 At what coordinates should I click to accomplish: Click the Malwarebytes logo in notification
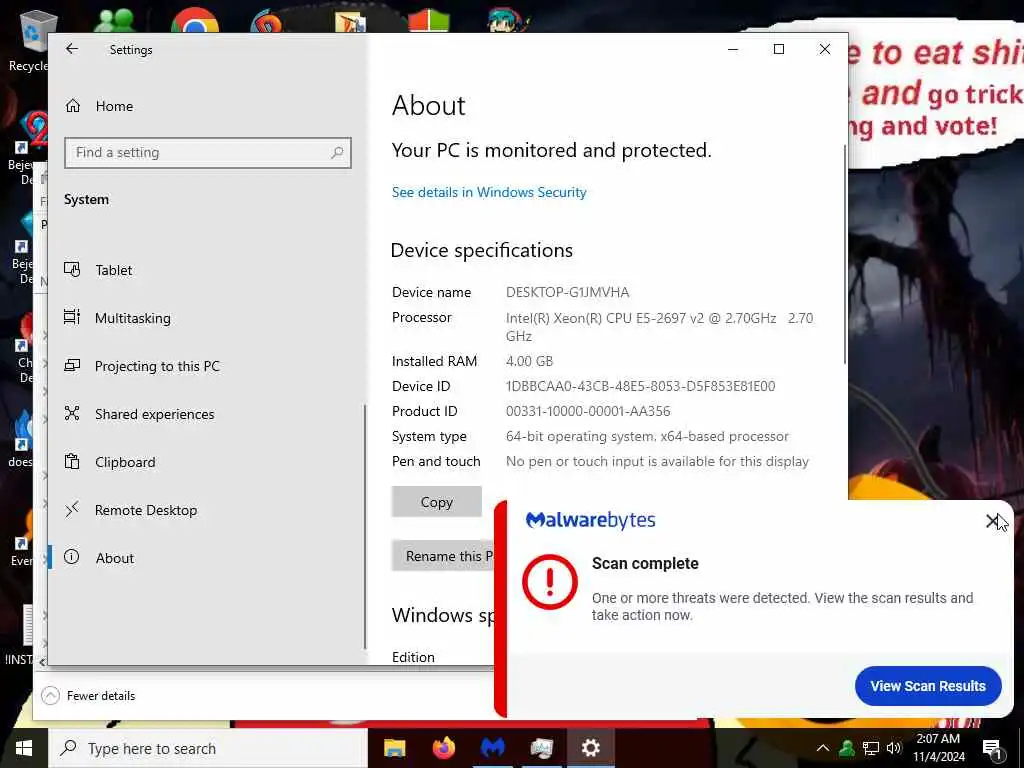590,520
